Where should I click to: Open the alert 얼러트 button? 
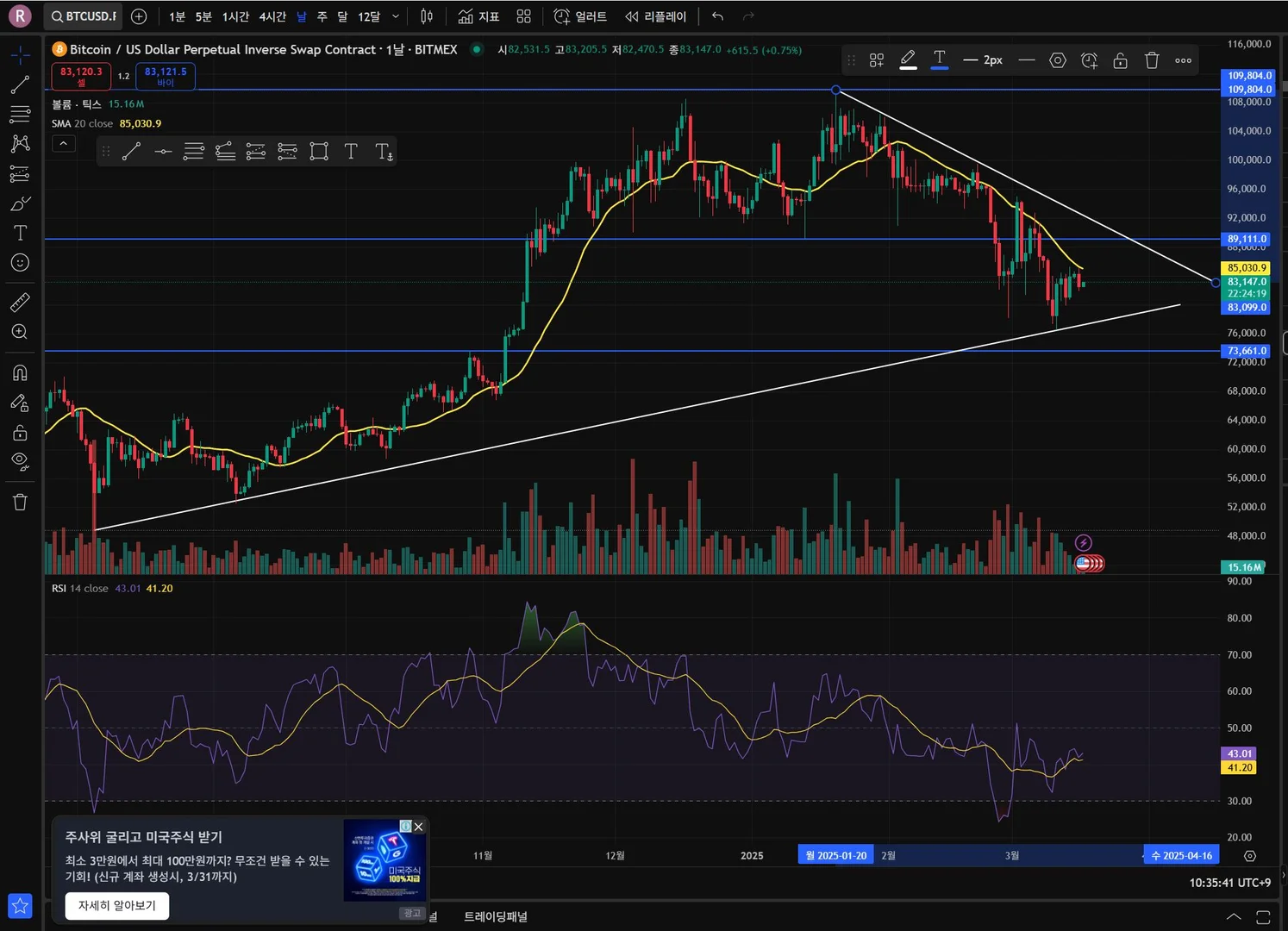pos(580,16)
